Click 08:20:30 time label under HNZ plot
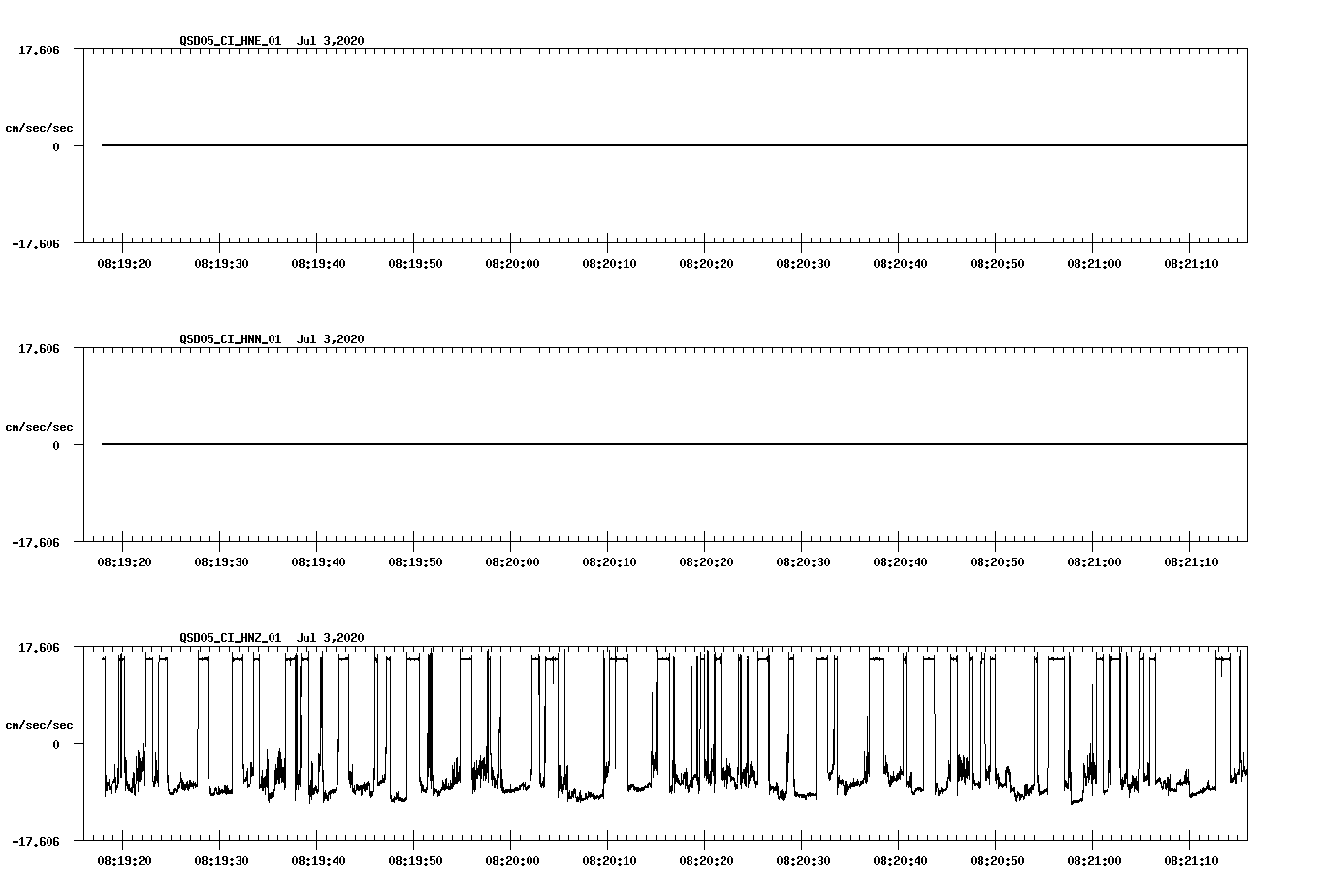 click(x=803, y=860)
